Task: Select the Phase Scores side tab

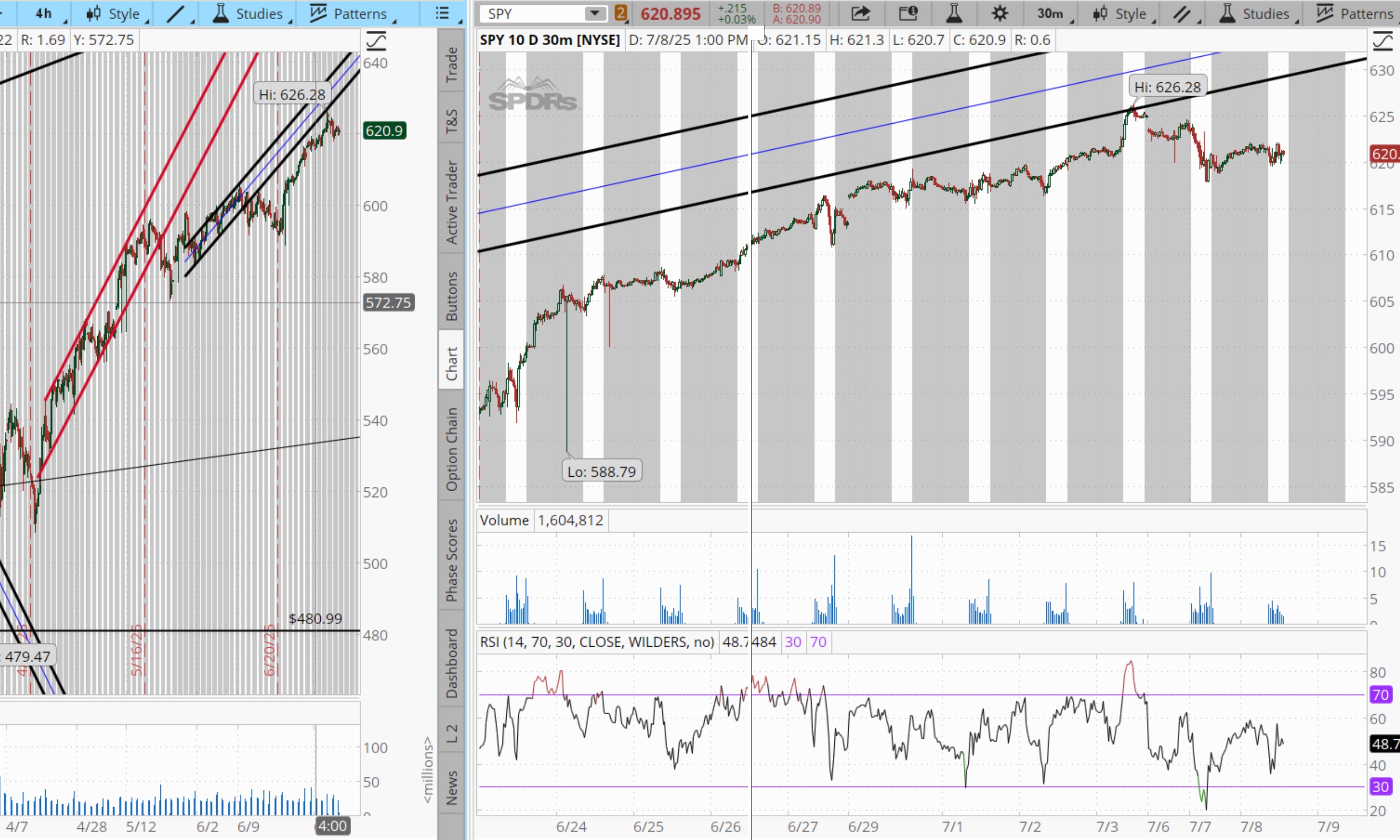Action: tap(451, 560)
